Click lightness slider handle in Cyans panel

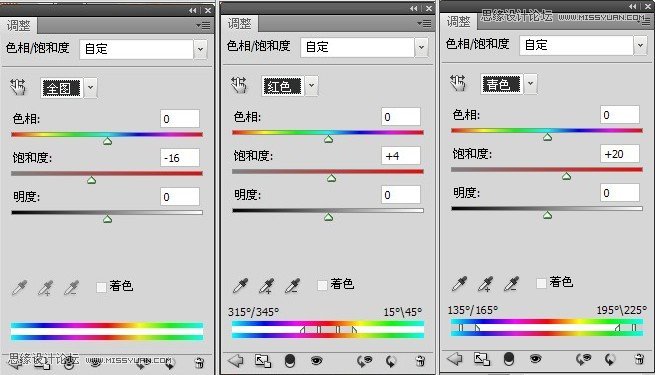pyautogui.click(x=547, y=215)
